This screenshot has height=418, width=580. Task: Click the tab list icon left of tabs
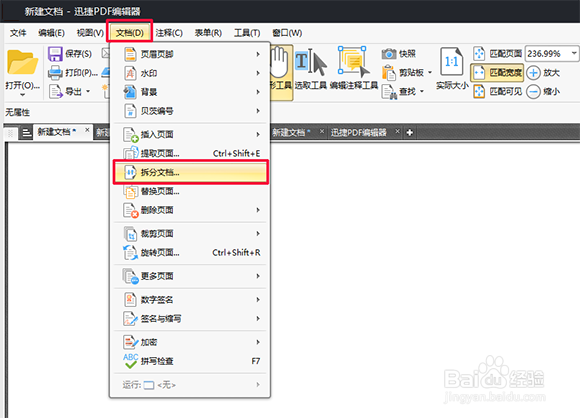(x=26, y=132)
